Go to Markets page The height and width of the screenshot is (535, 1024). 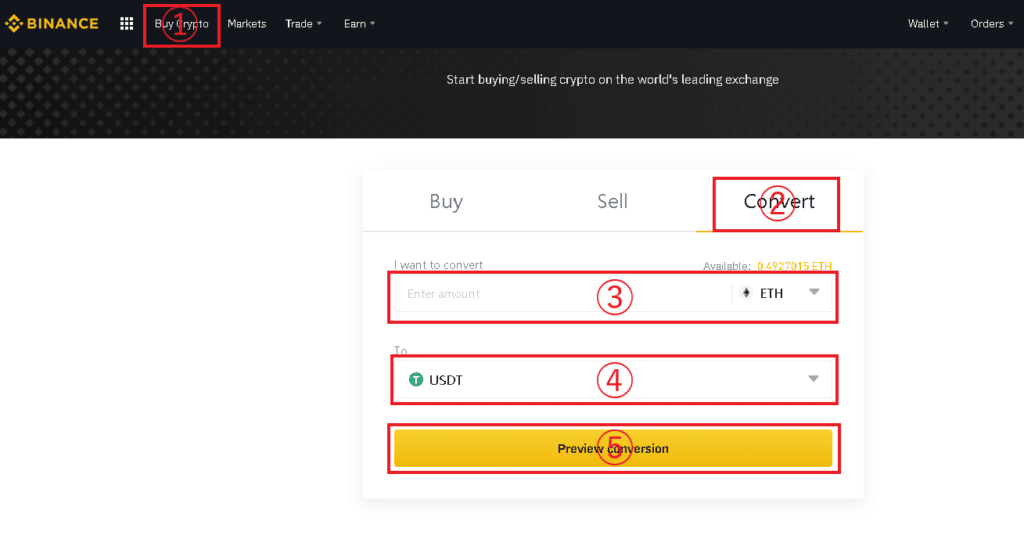coord(247,24)
